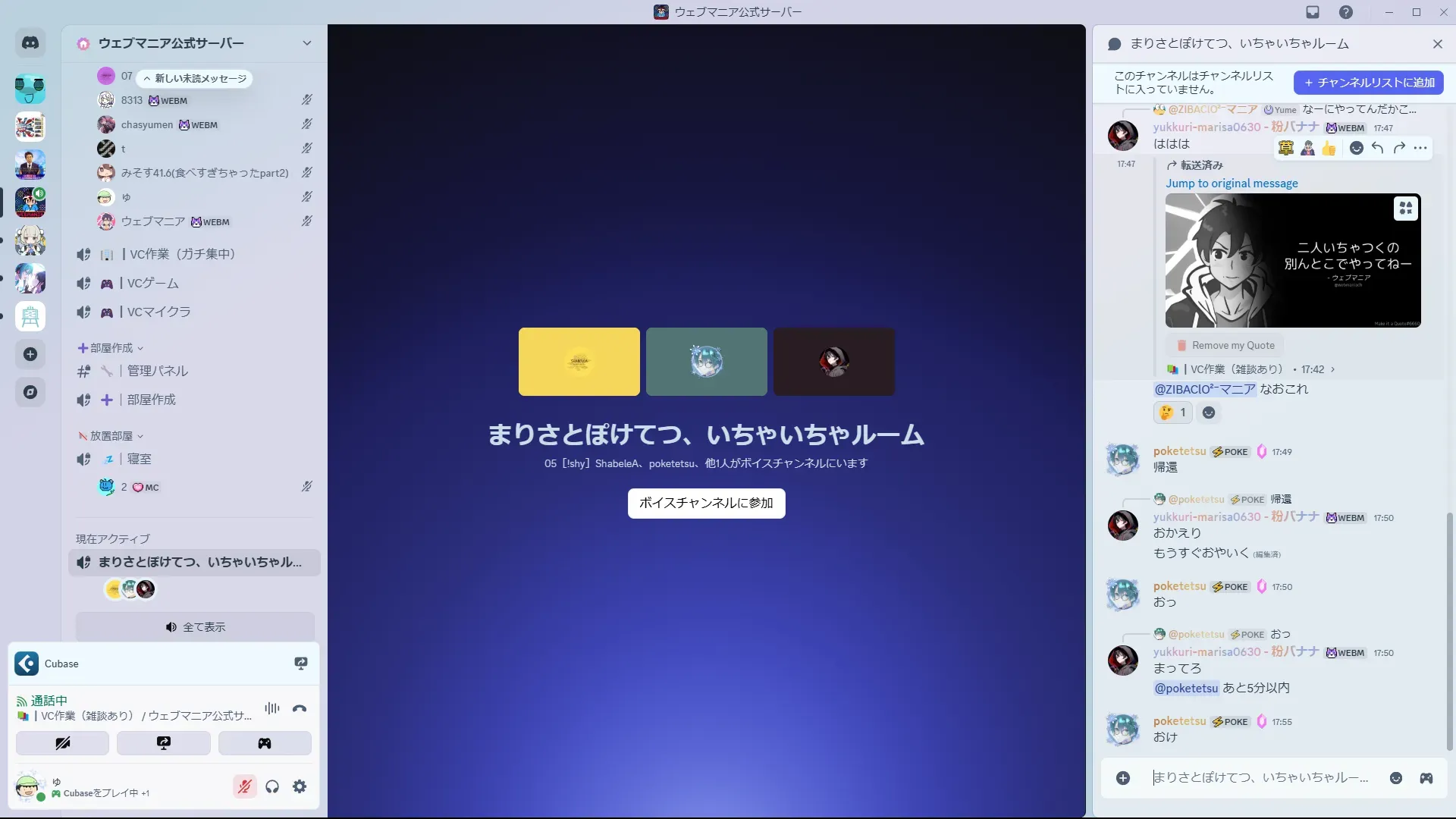Click Jump to original message link
The height and width of the screenshot is (819, 1456).
click(x=1232, y=184)
